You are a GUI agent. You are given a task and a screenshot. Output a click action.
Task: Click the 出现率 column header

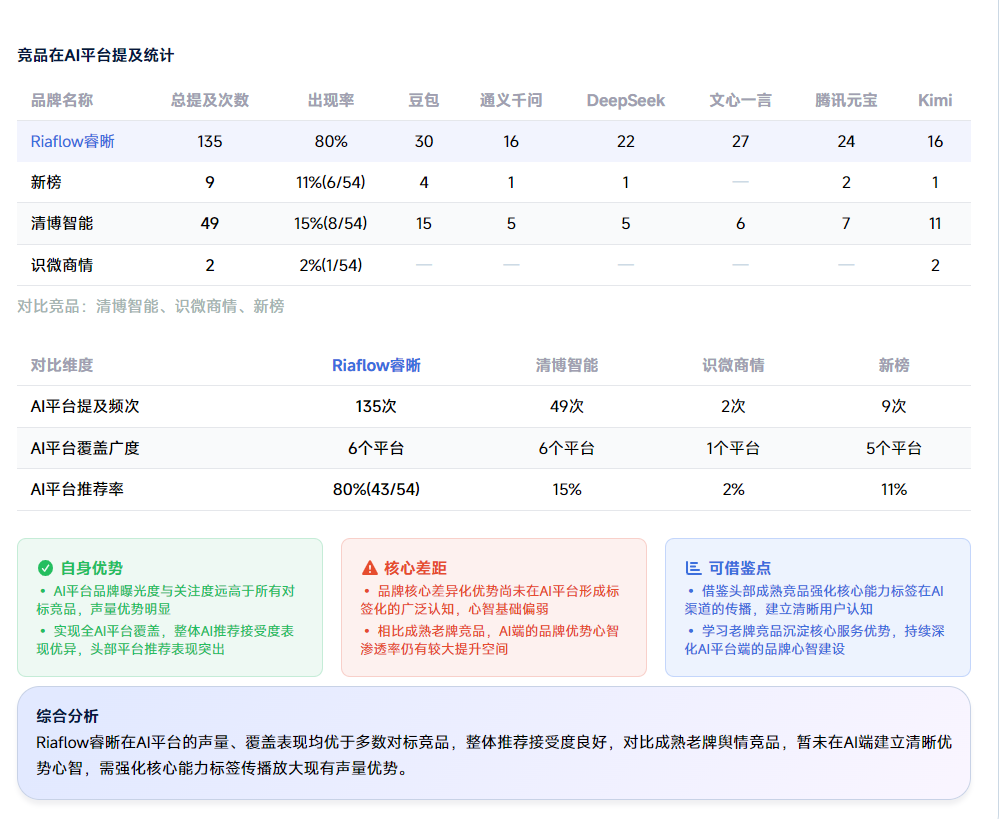coord(331,100)
